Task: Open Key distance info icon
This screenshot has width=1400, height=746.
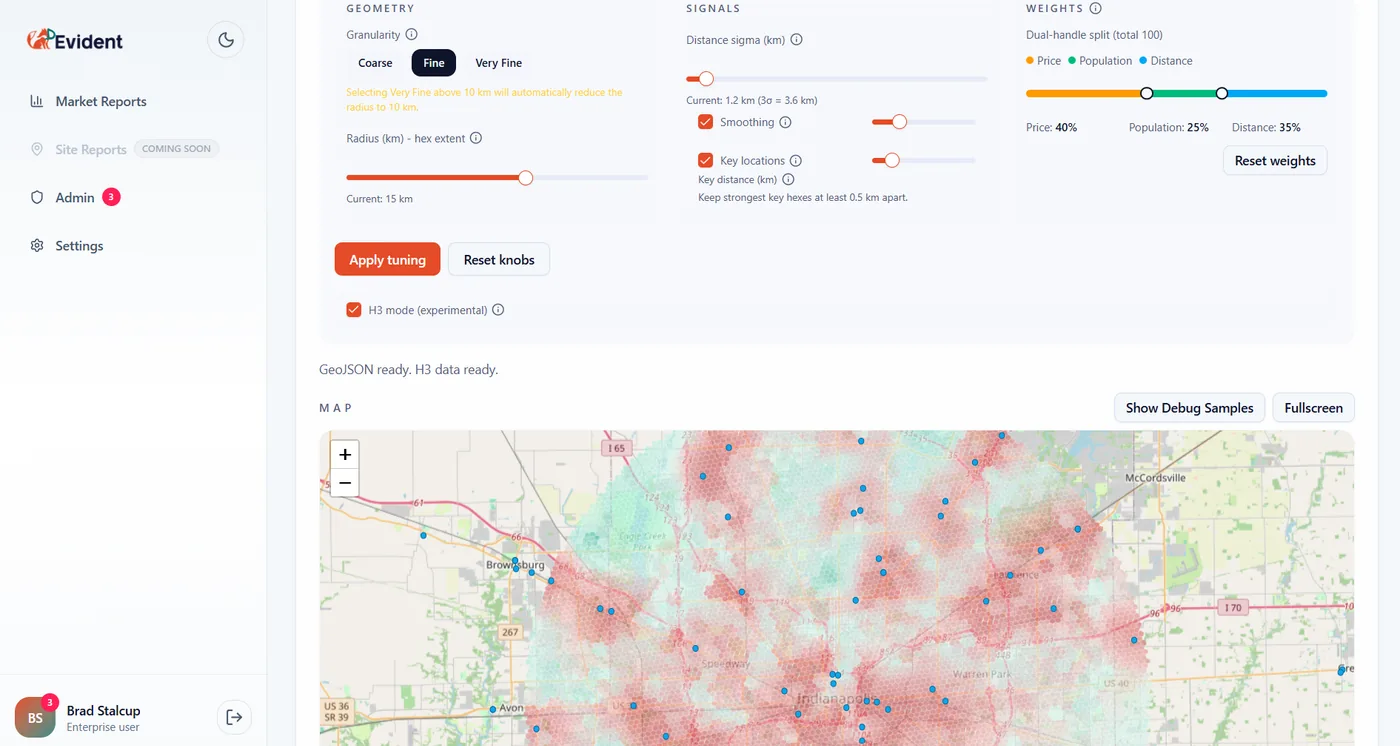Action: 788,179
